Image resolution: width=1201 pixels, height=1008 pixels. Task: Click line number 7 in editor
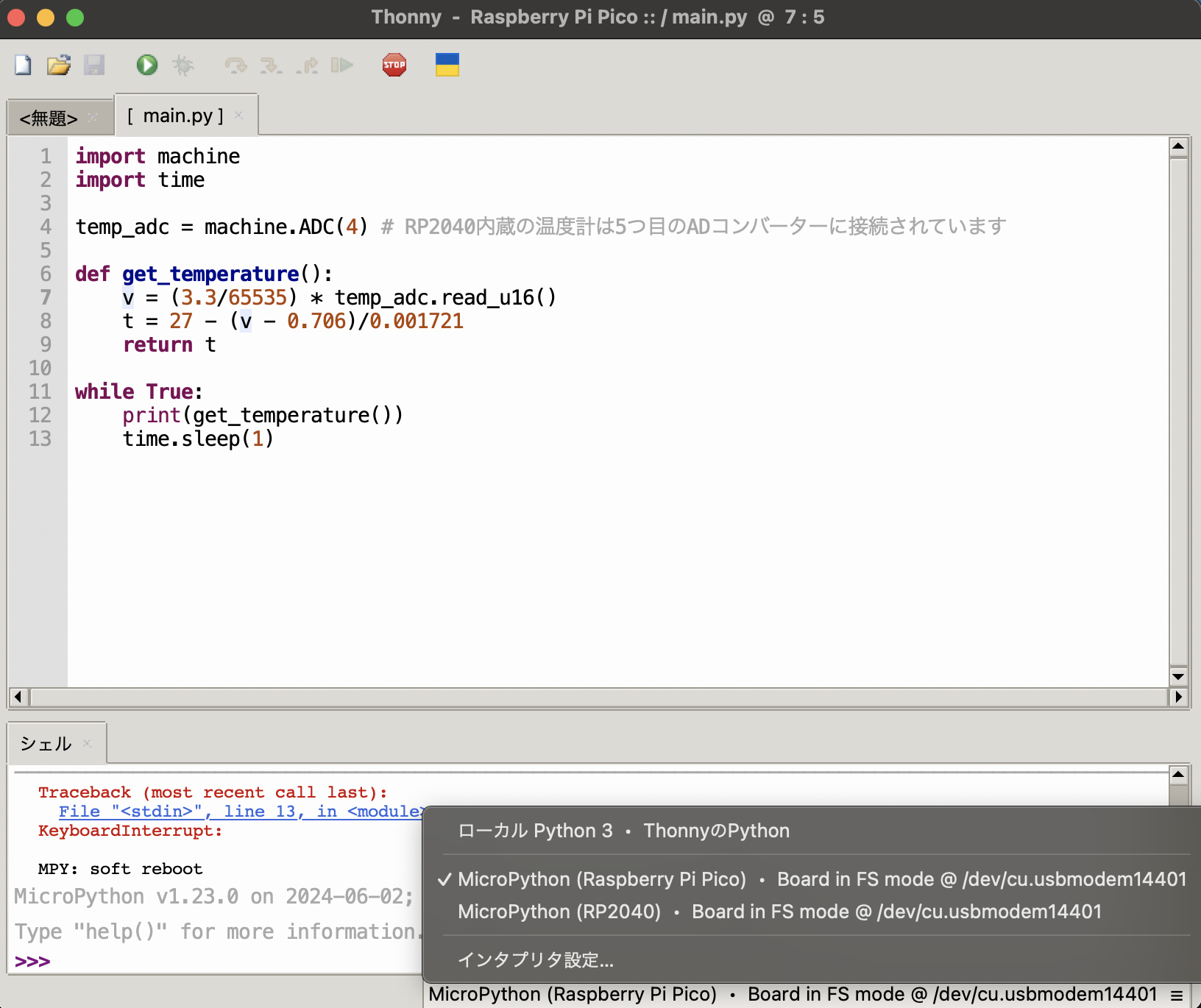(x=45, y=297)
